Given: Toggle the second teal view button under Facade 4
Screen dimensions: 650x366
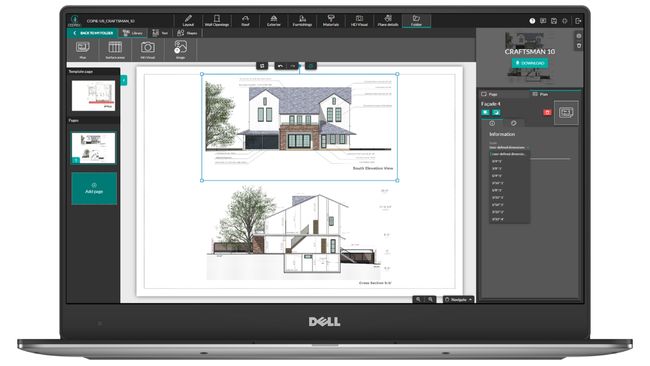Looking at the screenshot, I should [x=496, y=112].
